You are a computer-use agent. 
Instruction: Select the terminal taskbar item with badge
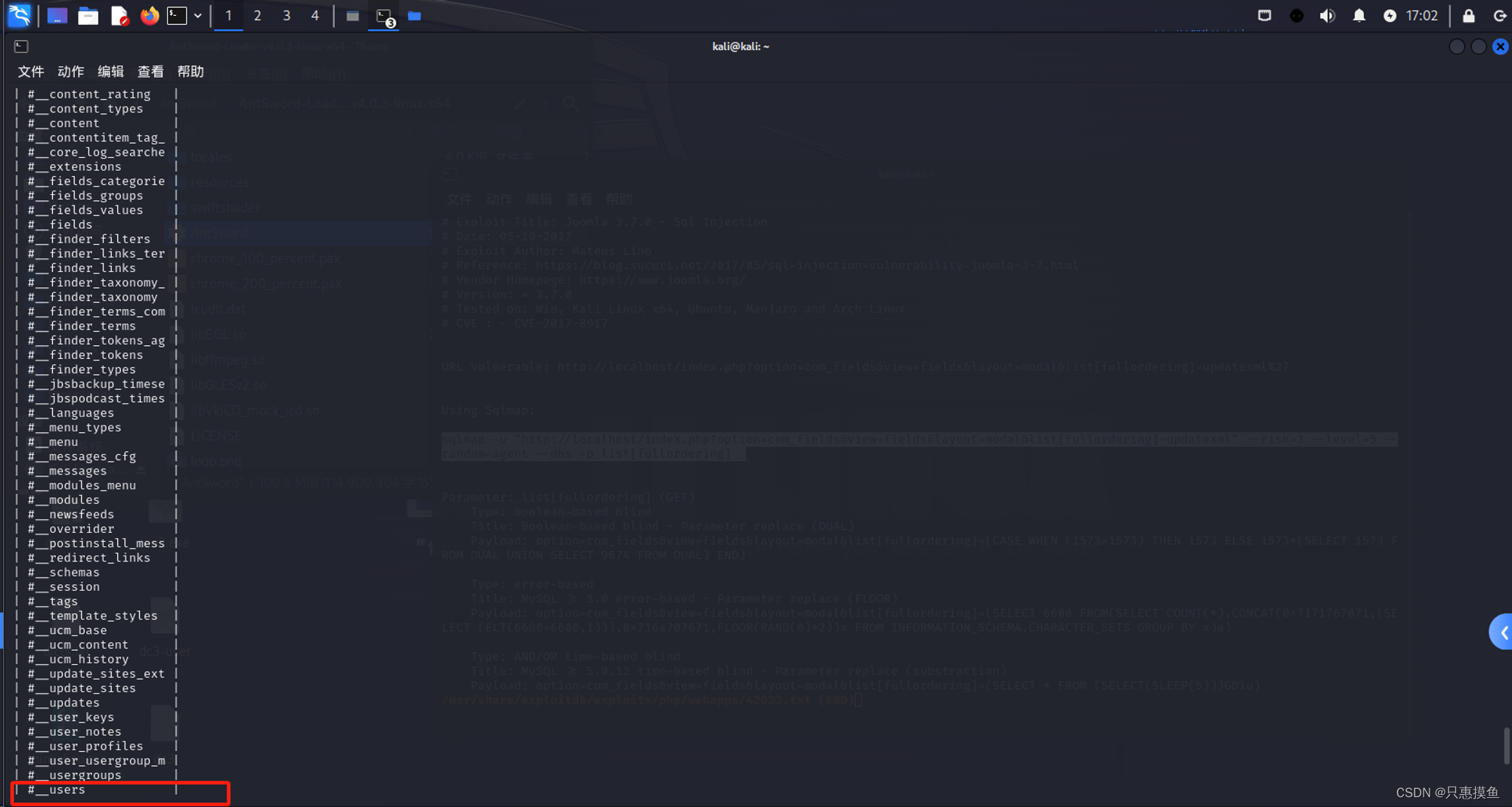click(x=385, y=17)
